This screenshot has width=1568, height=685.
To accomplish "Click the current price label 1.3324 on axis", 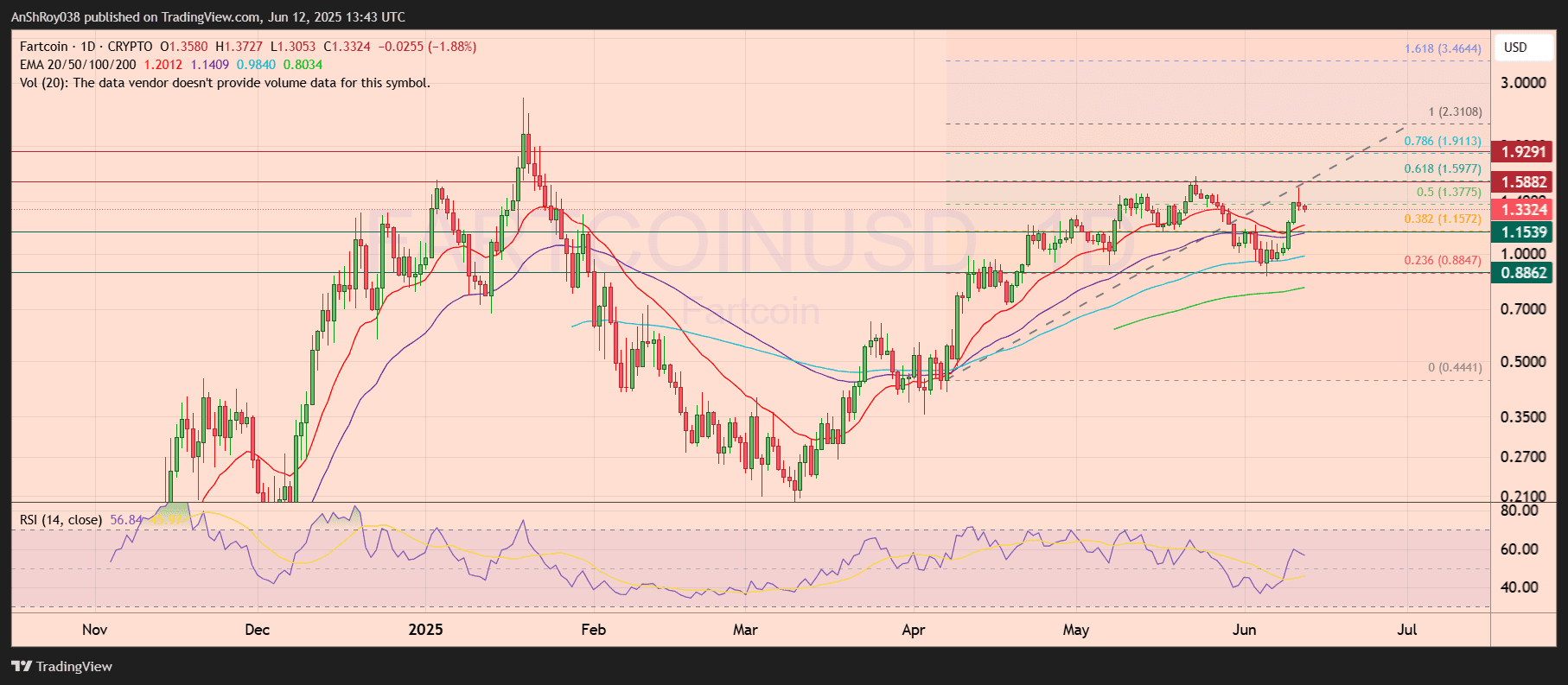I will tap(1523, 210).
